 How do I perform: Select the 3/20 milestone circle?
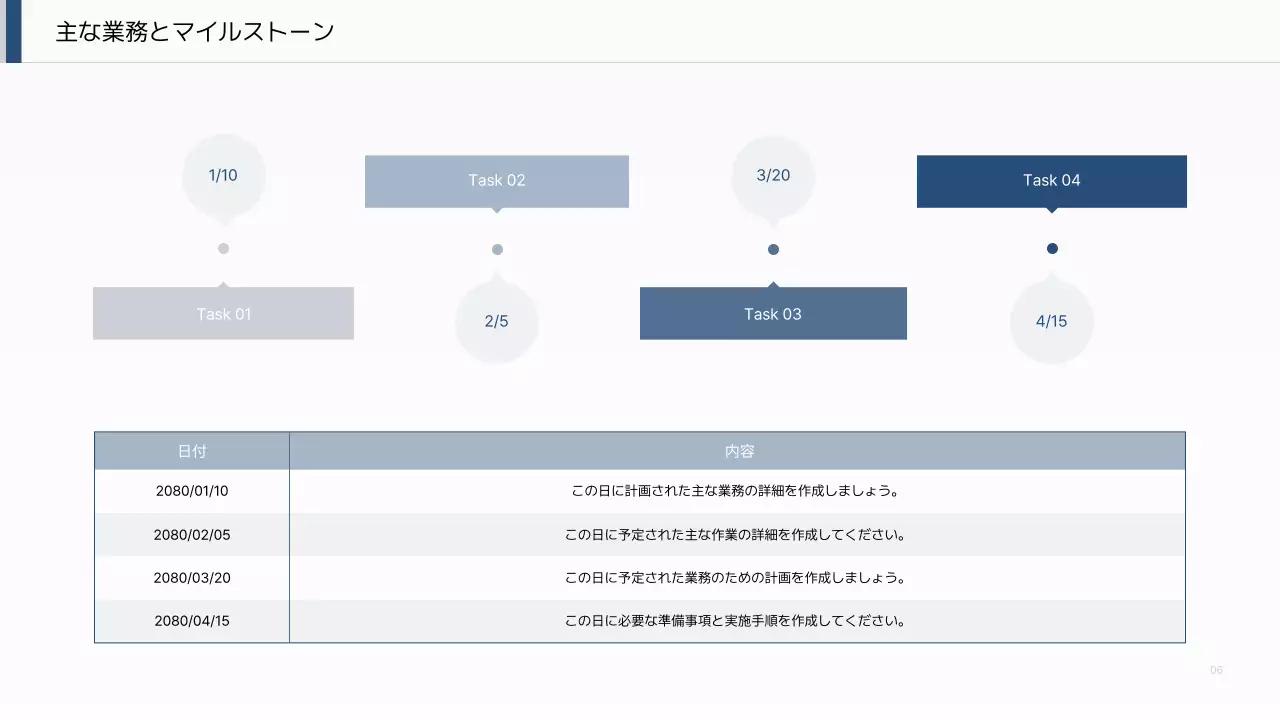(772, 175)
